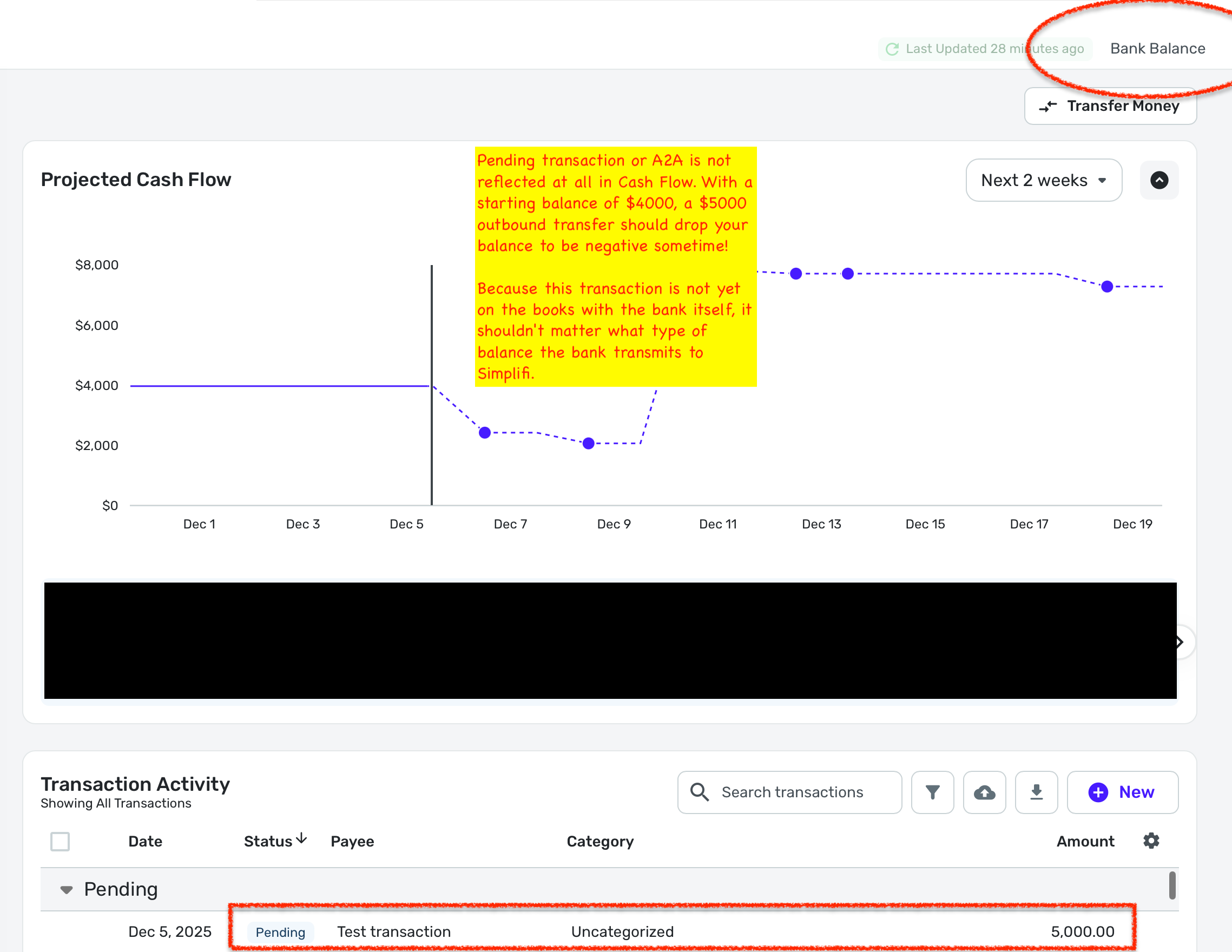Viewport: 1232px width, 952px height.
Task: Select the Test transaction row
Action: click(394, 931)
